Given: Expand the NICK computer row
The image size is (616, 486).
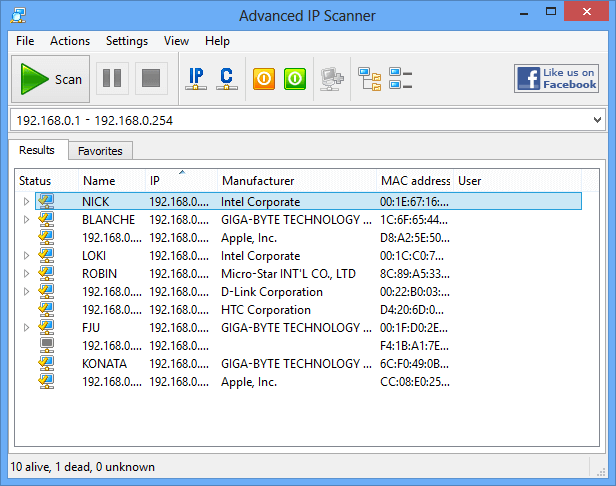Looking at the screenshot, I should click(27, 202).
